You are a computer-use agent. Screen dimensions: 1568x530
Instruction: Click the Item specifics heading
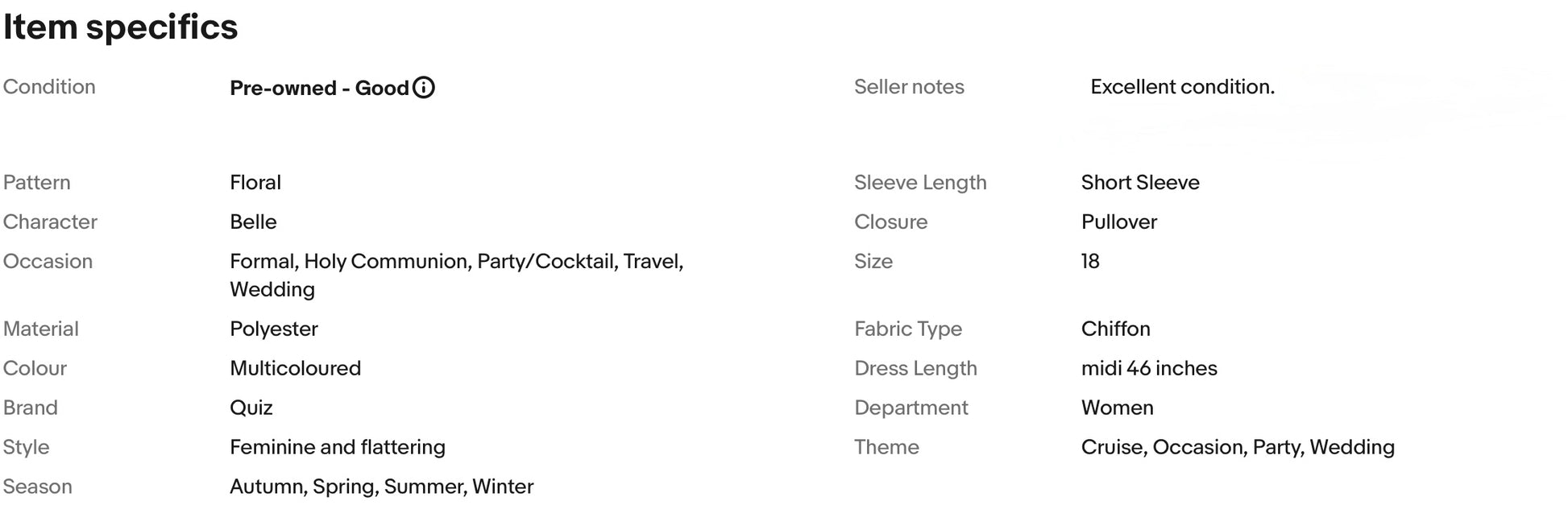point(121,27)
